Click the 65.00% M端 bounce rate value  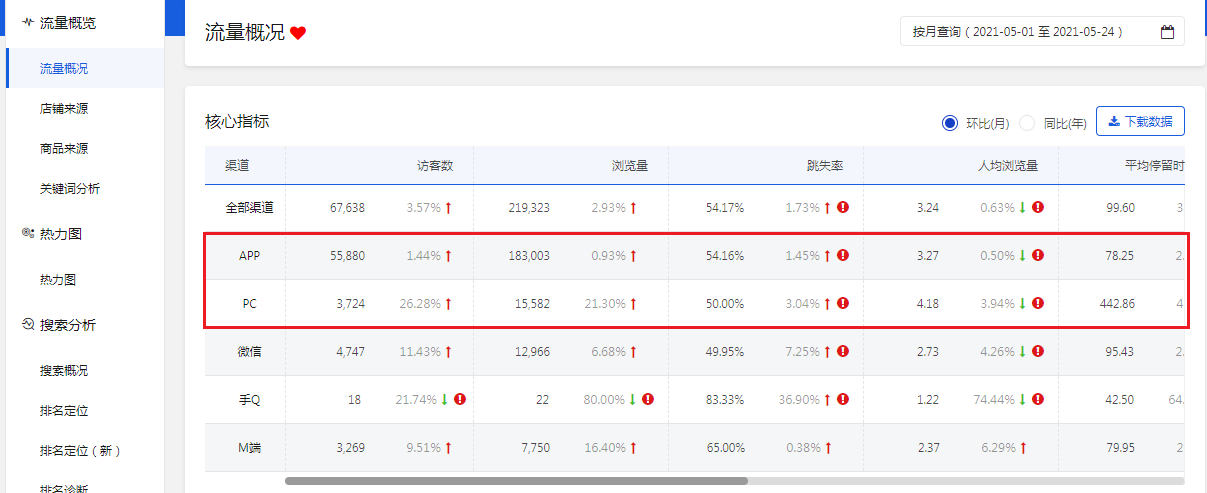724,448
